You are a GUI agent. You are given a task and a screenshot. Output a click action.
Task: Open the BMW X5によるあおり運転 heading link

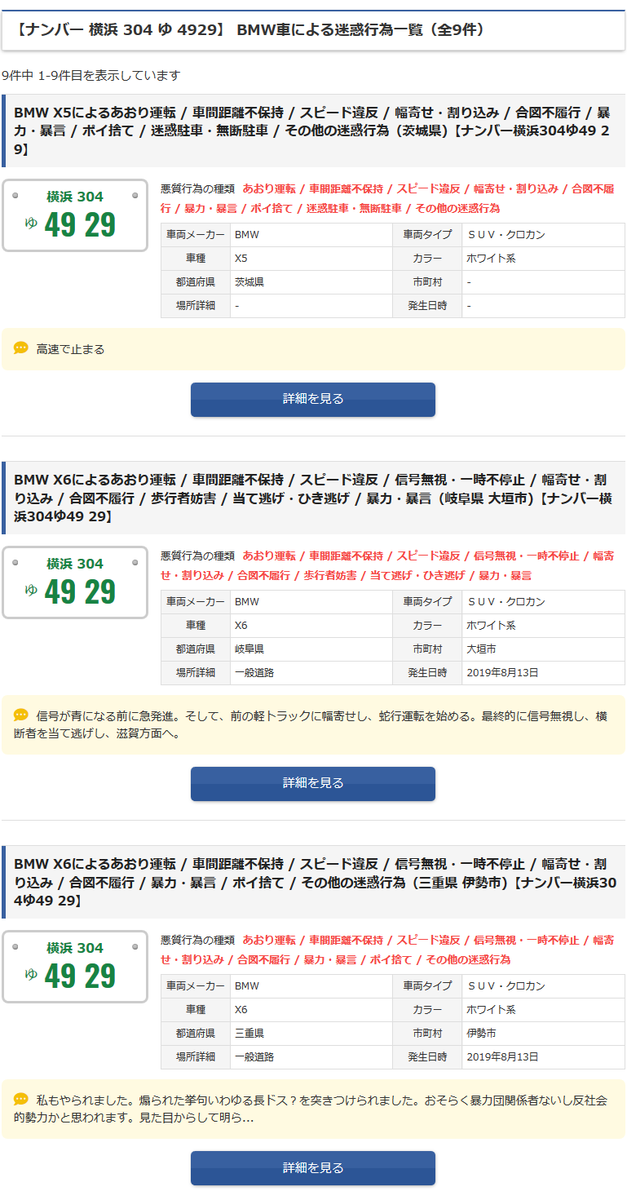[x=313, y=131]
